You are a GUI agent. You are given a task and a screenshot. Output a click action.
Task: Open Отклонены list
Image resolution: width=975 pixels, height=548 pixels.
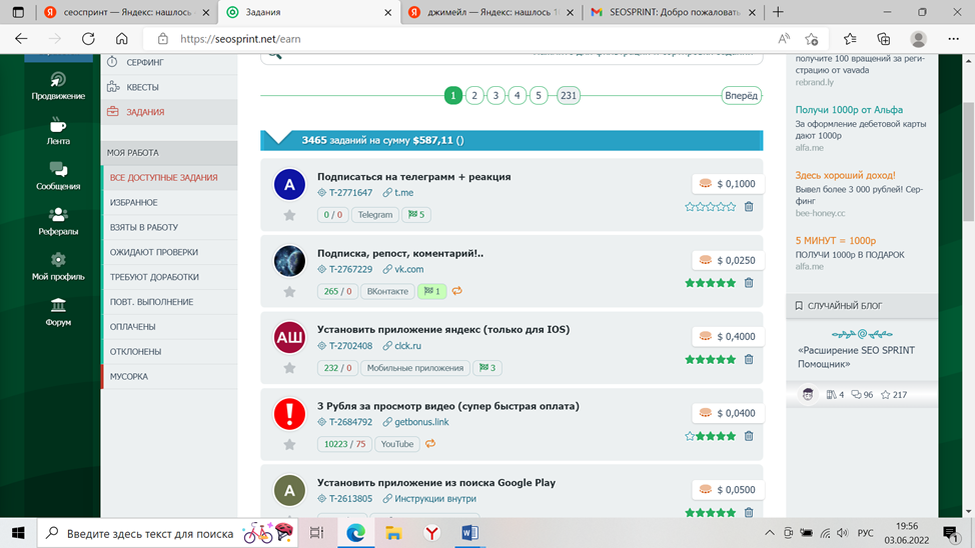[169, 351]
